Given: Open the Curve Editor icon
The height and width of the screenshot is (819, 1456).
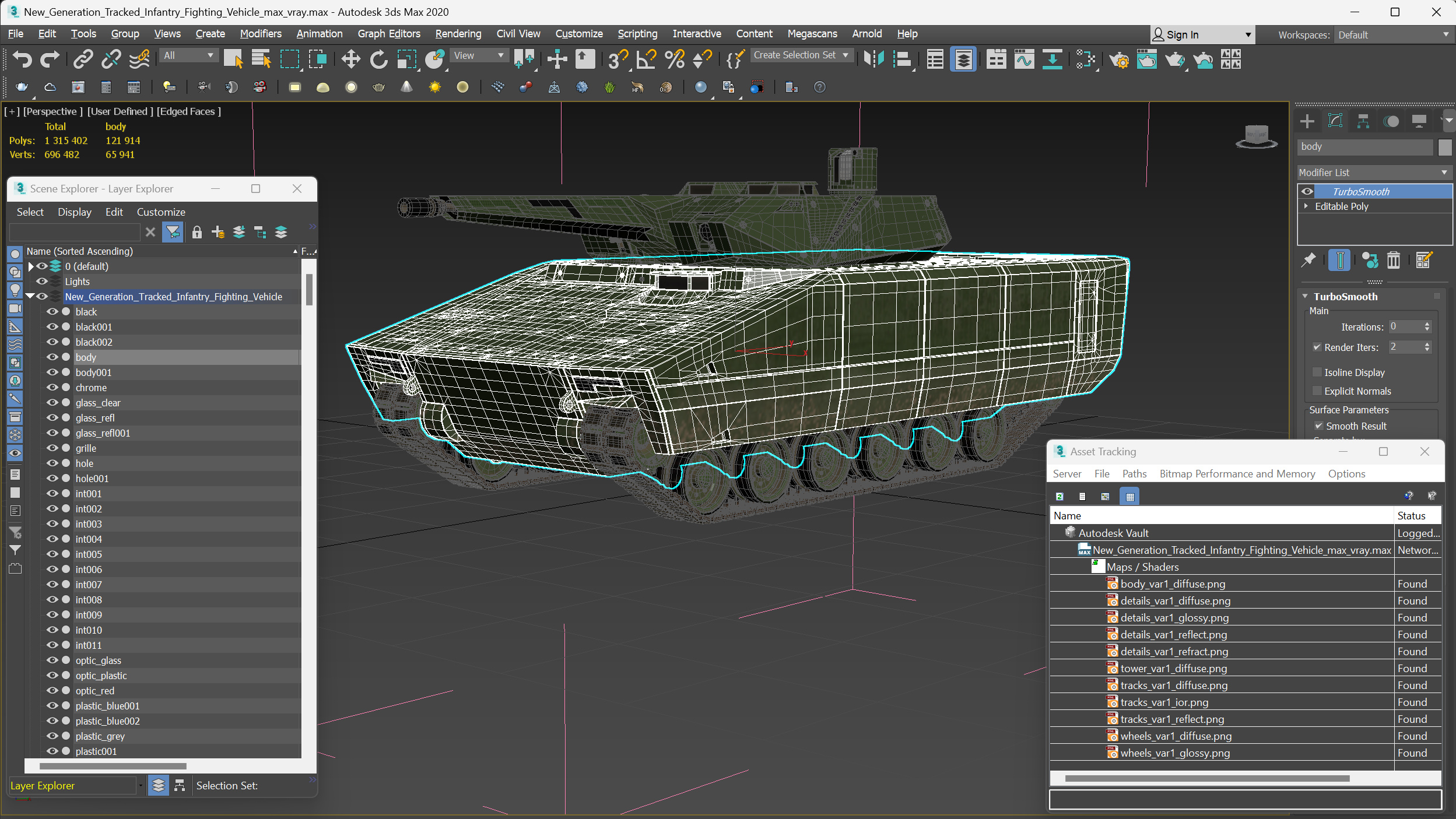Looking at the screenshot, I should (x=1024, y=59).
